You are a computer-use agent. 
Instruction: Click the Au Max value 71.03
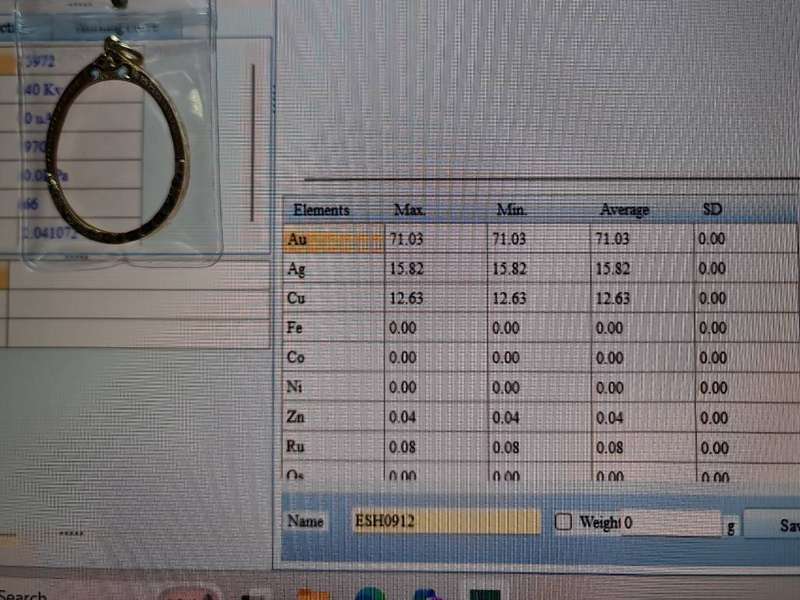(403, 239)
